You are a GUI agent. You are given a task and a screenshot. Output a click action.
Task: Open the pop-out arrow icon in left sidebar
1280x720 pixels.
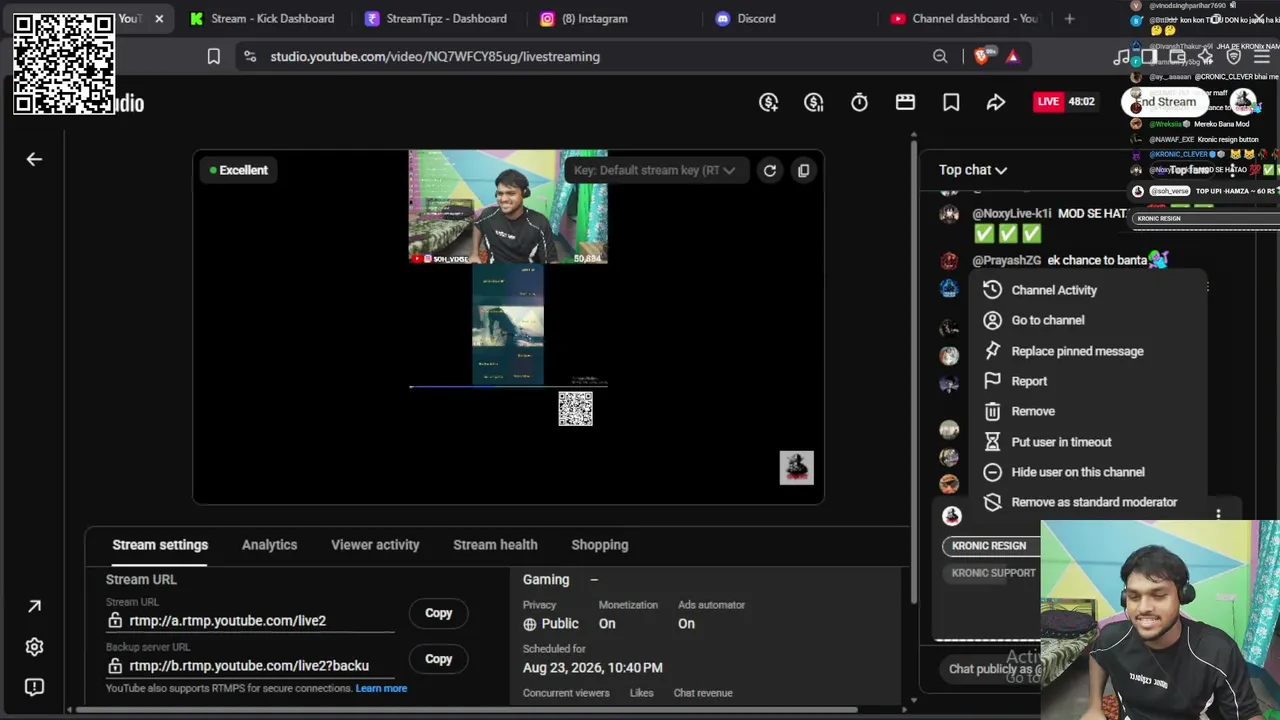pyautogui.click(x=34, y=606)
